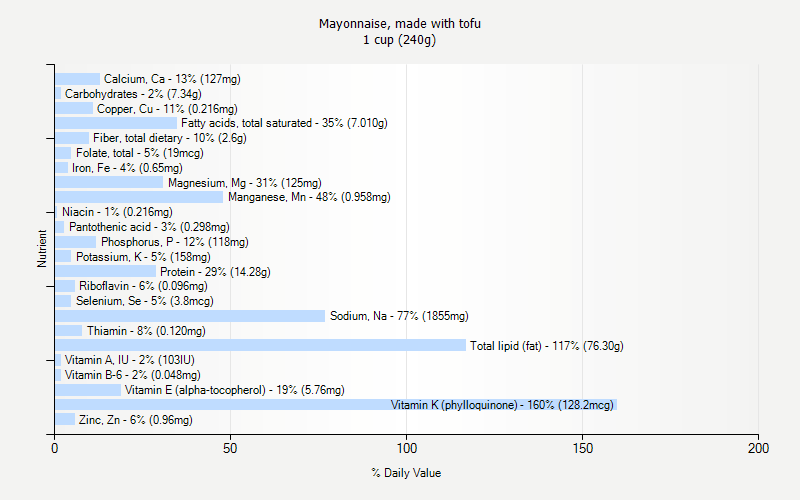Select the Riboflavin - 6% label
This screenshot has width=800, height=500.
143,286
